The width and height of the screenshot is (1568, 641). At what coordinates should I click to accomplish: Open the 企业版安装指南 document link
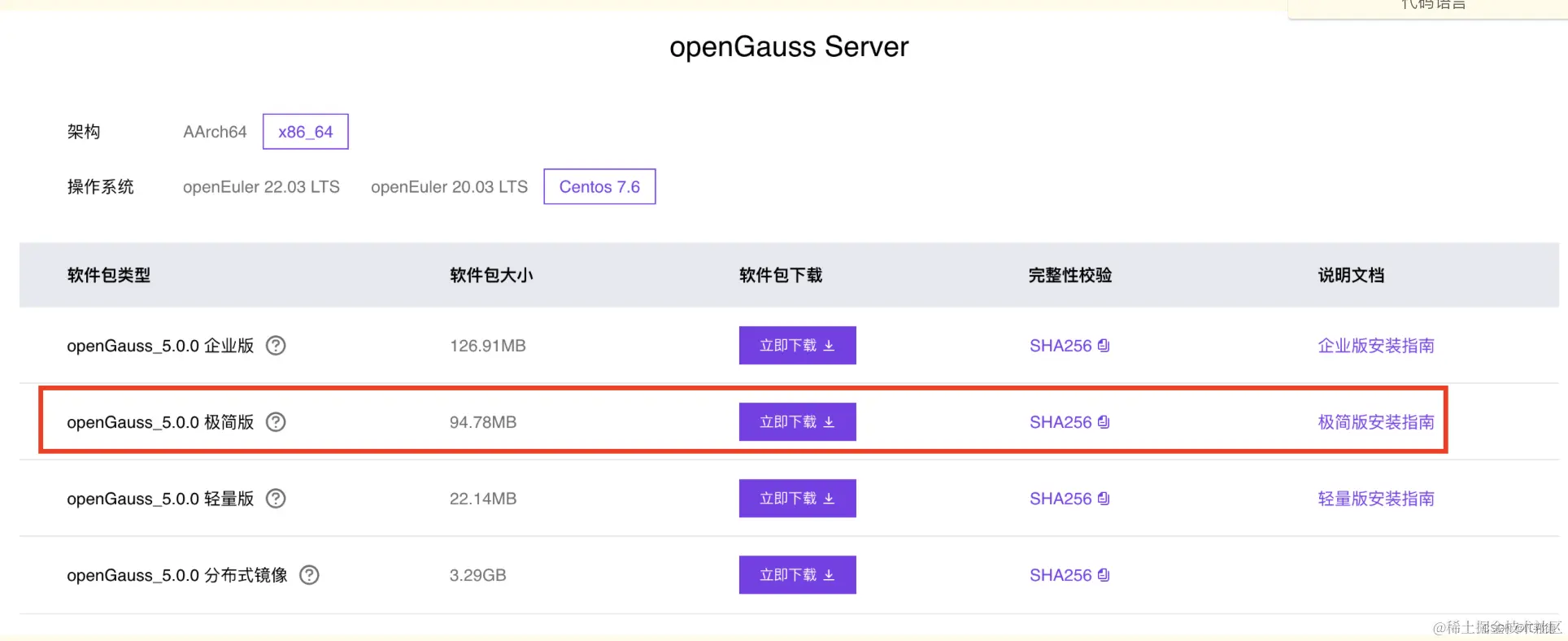coord(1376,346)
